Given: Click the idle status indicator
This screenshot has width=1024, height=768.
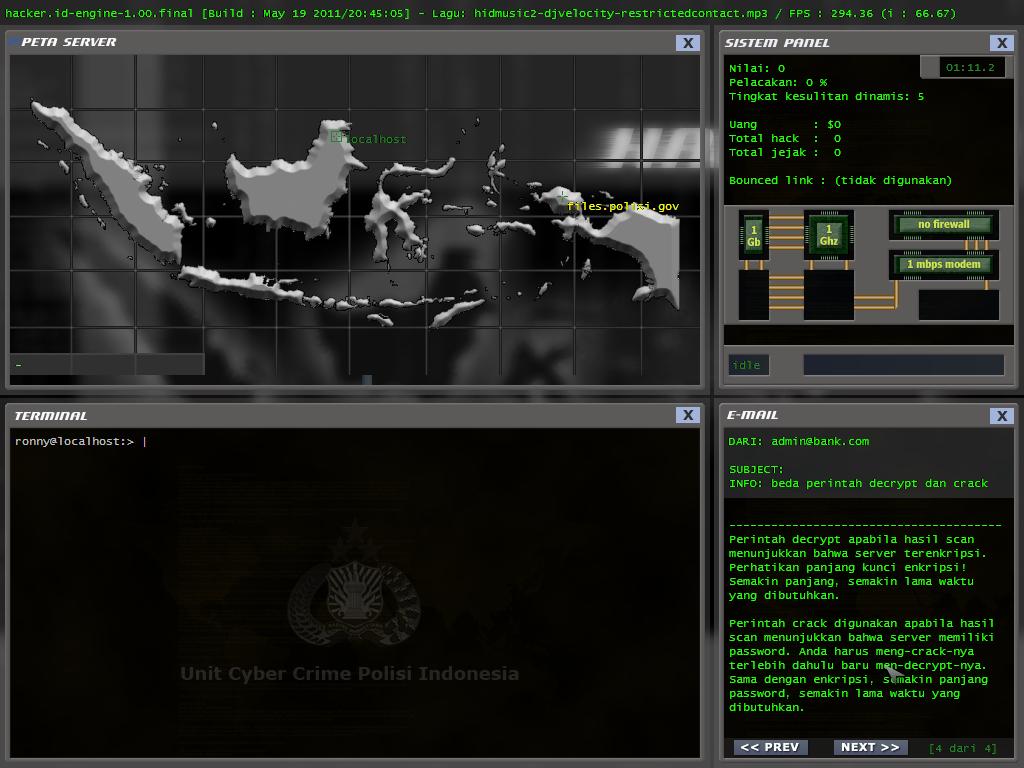Looking at the screenshot, I should pyautogui.click(x=748, y=365).
